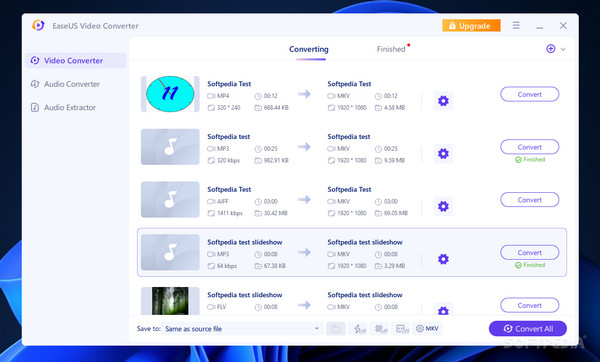Click output size 9.59 MB
The width and height of the screenshot is (600, 362).
click(x=394, y=160)
